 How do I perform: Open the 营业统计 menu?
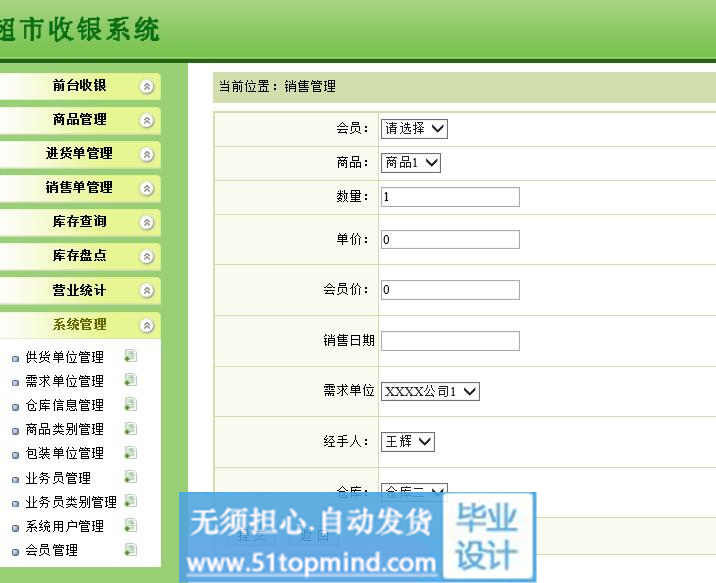tap(79, 290)
